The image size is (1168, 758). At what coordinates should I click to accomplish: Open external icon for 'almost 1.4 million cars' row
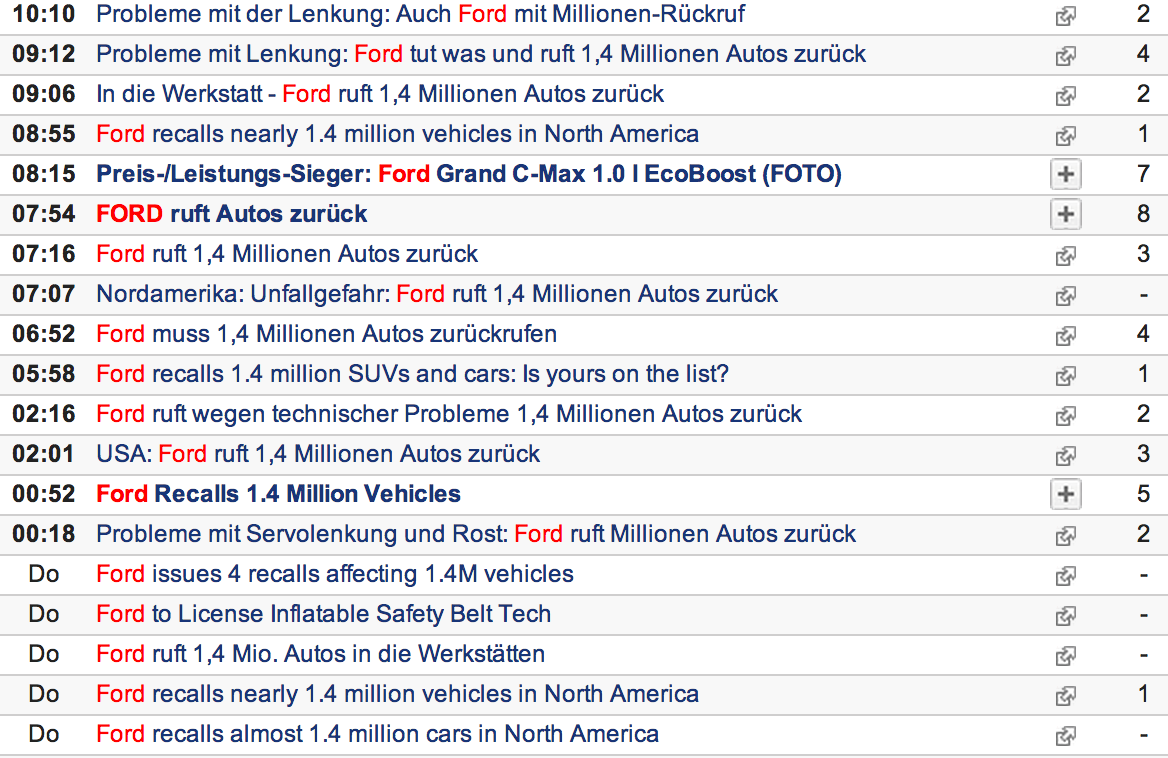click(x=1066, y=736)
